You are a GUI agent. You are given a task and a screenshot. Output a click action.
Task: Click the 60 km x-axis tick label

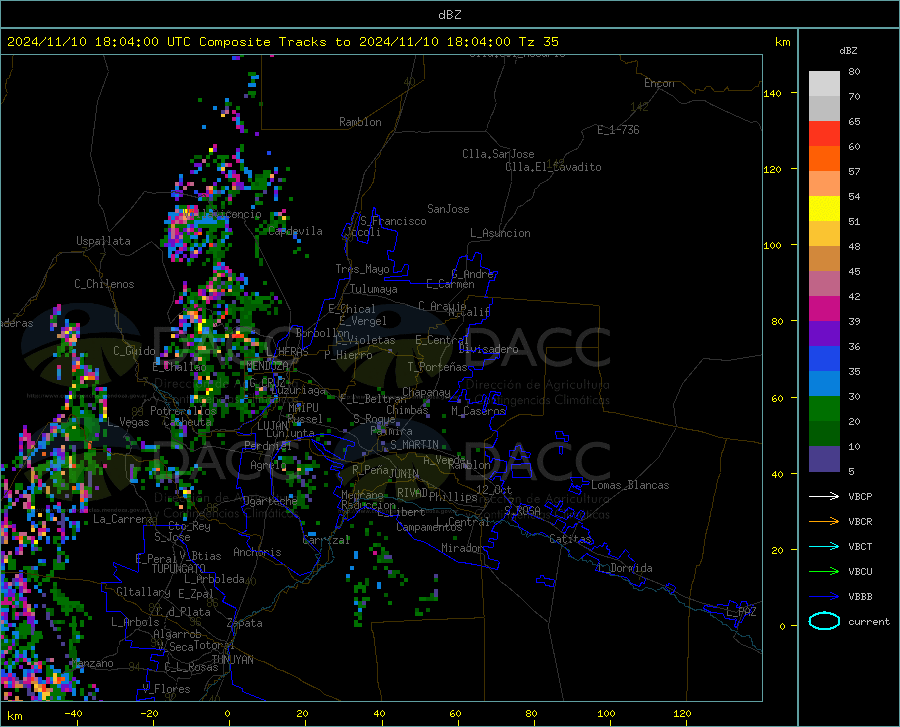coord(455,713)
